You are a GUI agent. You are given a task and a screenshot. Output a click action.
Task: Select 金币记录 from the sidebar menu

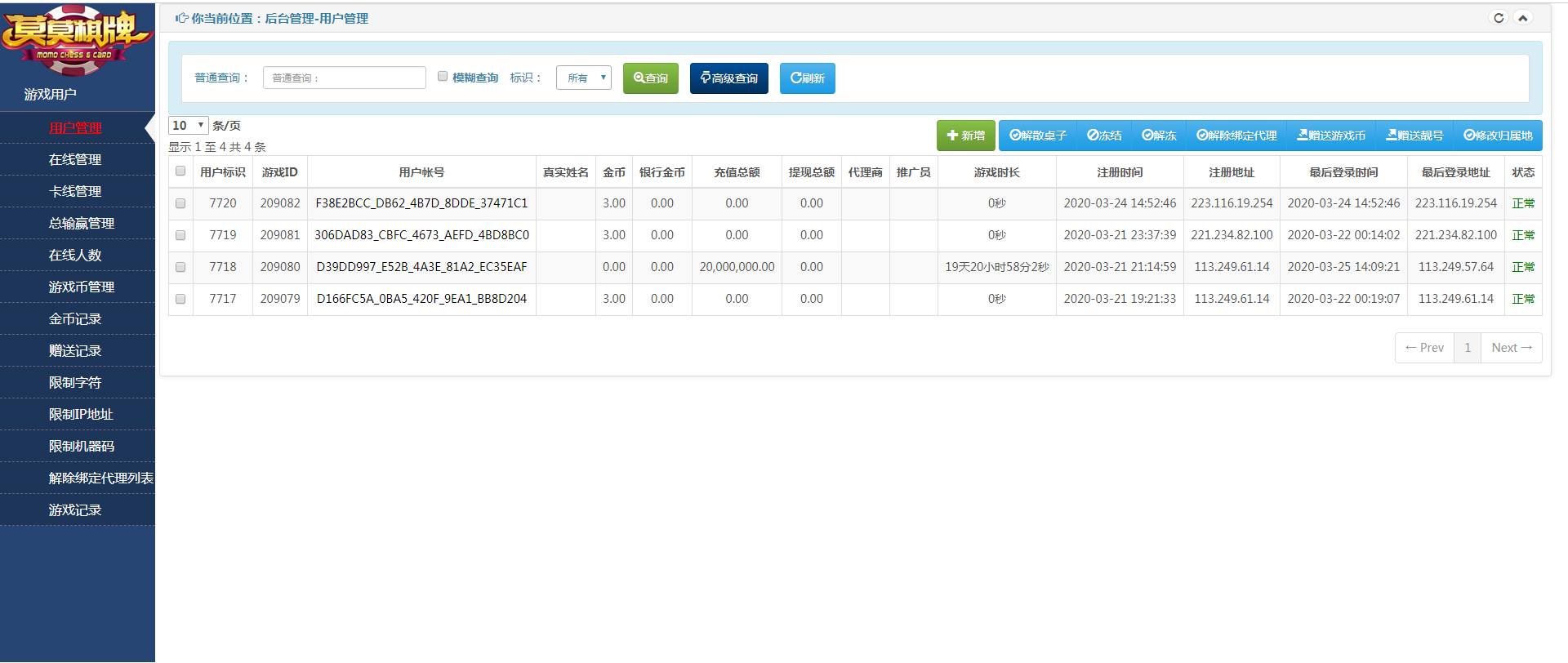pyautogui.click(x=75, y=319)
